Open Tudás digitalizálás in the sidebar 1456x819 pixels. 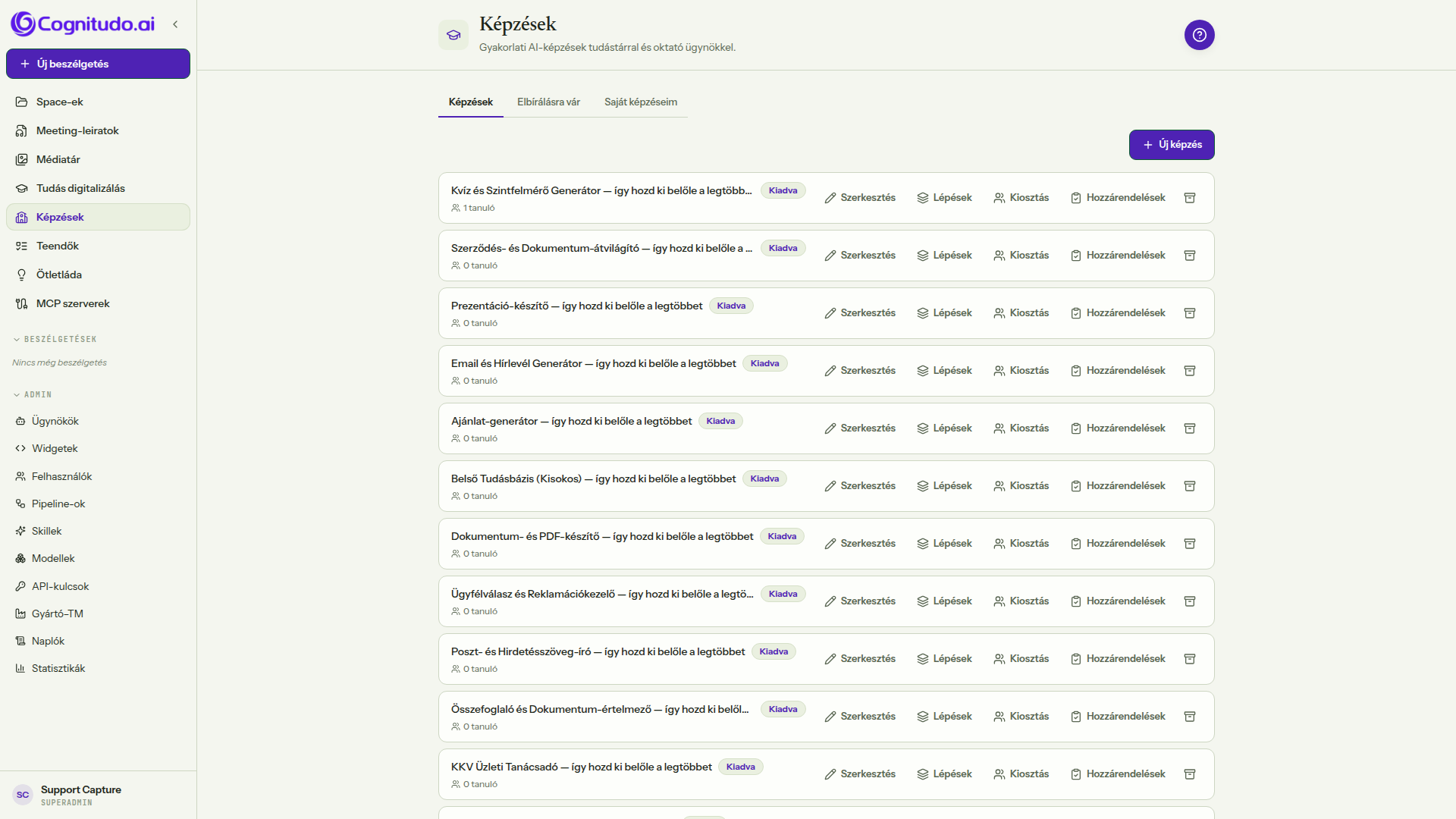(98, 188)
